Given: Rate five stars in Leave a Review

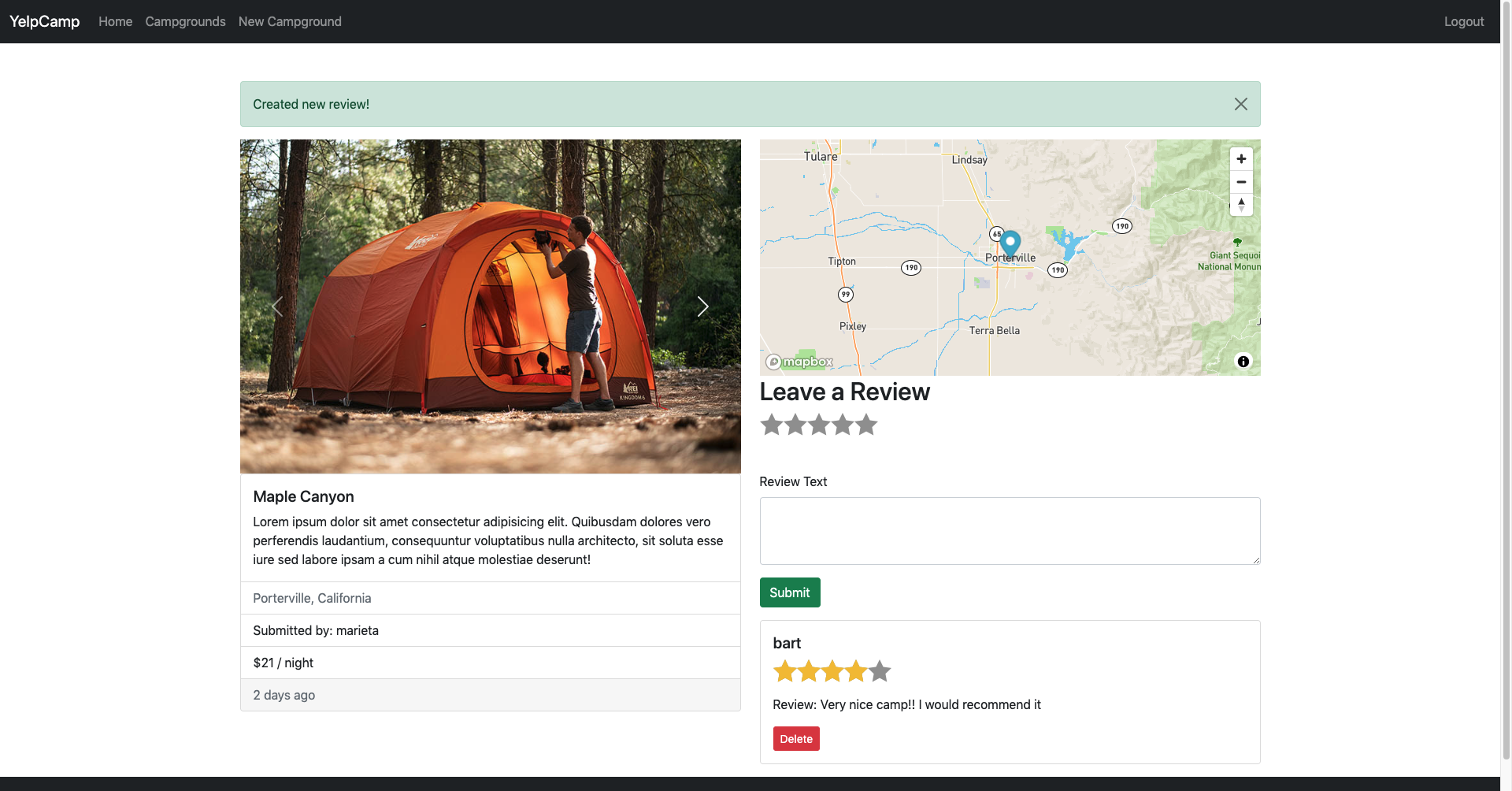Looking at the screenshot, I should [866, 425].
